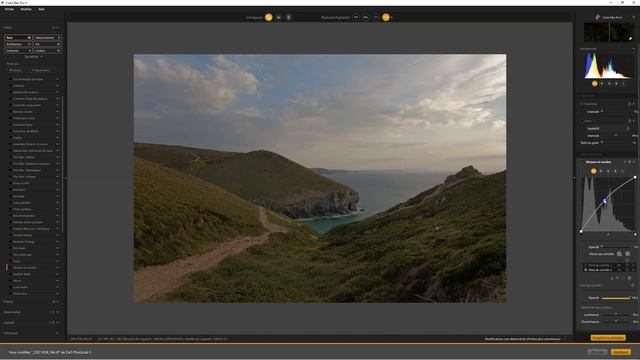The width and height of the screenshot is (640, 360).
Task: Open presets arrow for Niveaux et courbes row
Action: click(x=58, y=268)
